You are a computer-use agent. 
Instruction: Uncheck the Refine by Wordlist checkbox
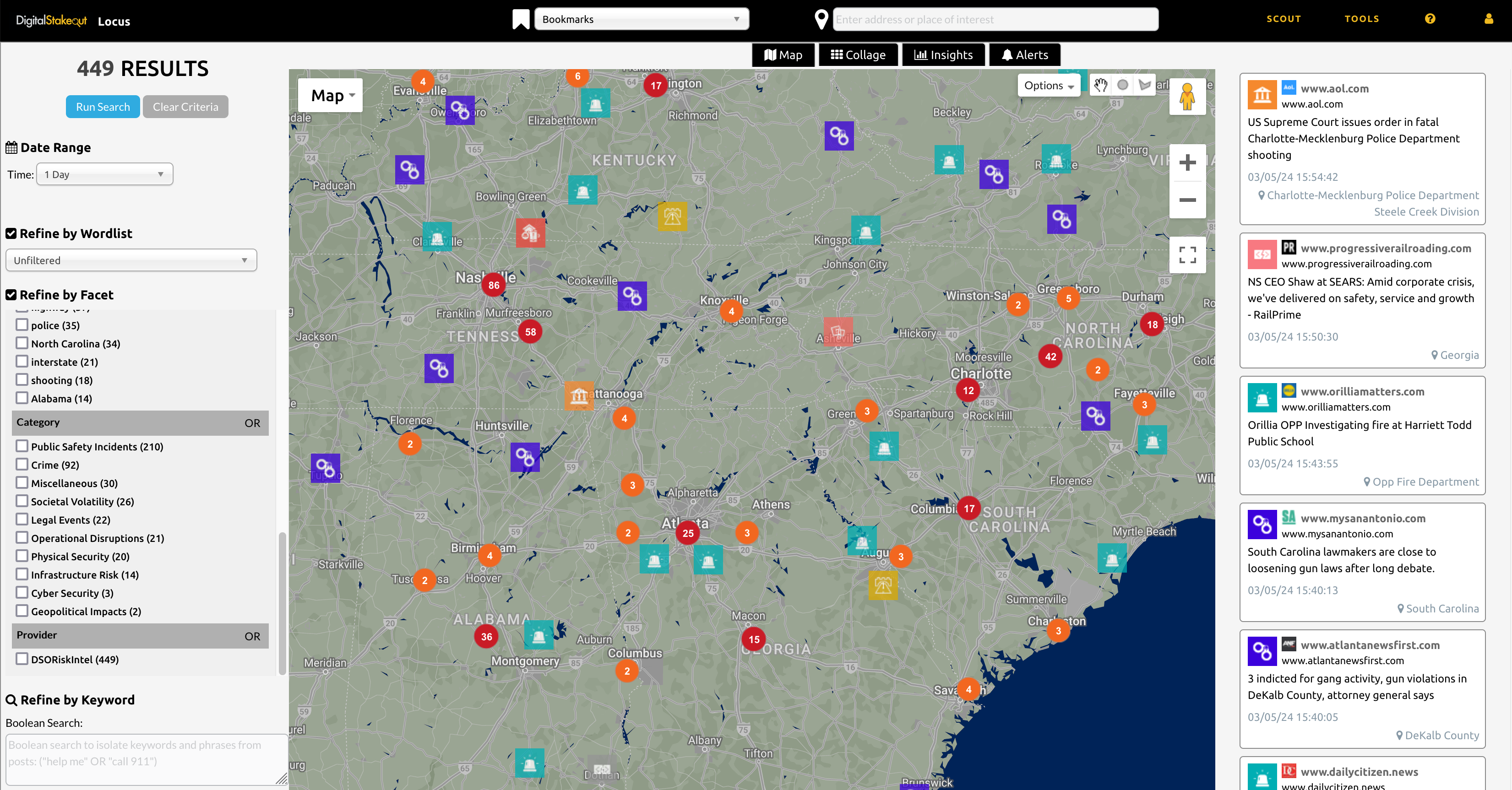11,233
